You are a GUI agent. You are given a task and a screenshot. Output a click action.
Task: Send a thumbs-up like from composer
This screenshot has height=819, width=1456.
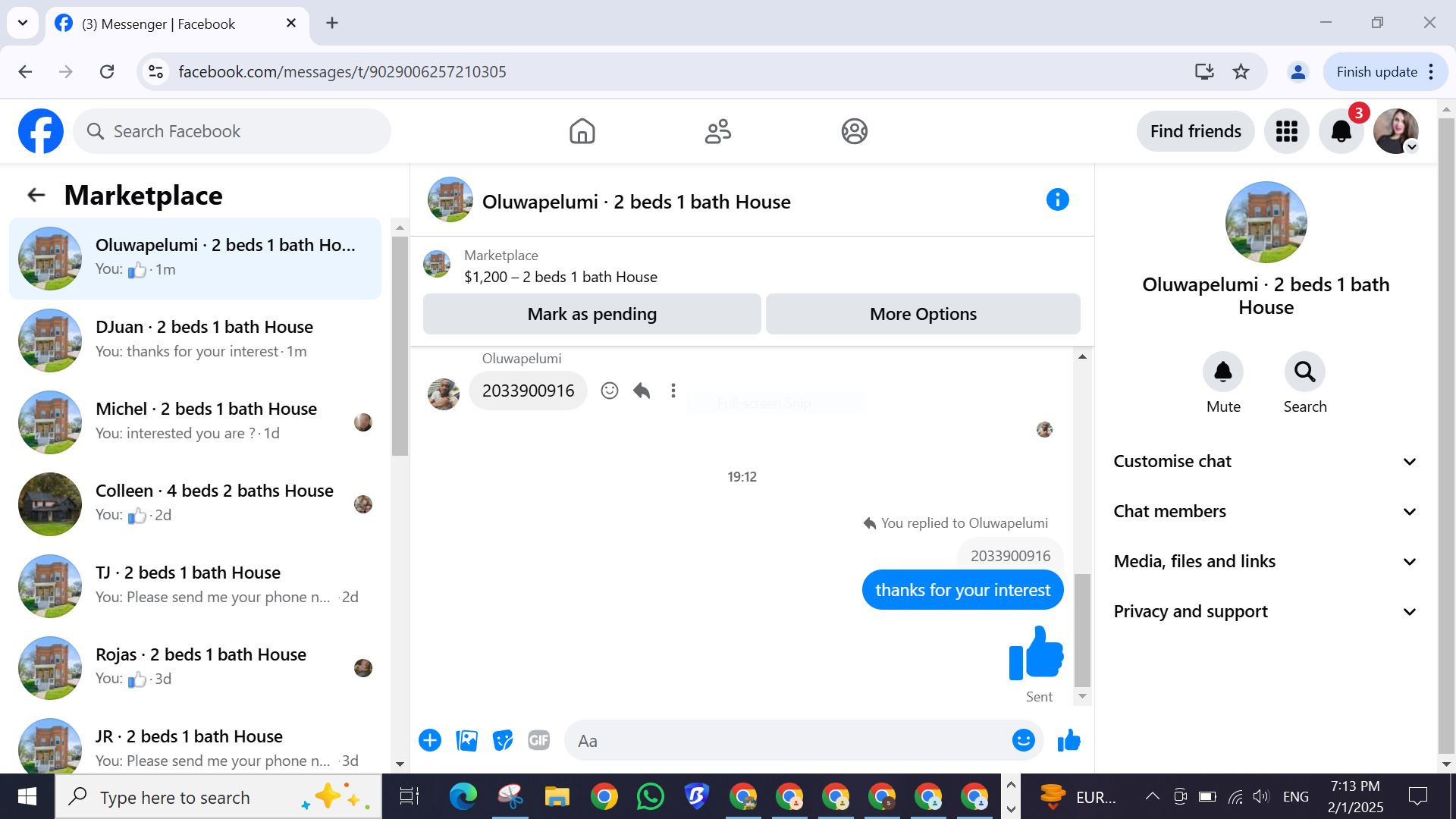1068,740
